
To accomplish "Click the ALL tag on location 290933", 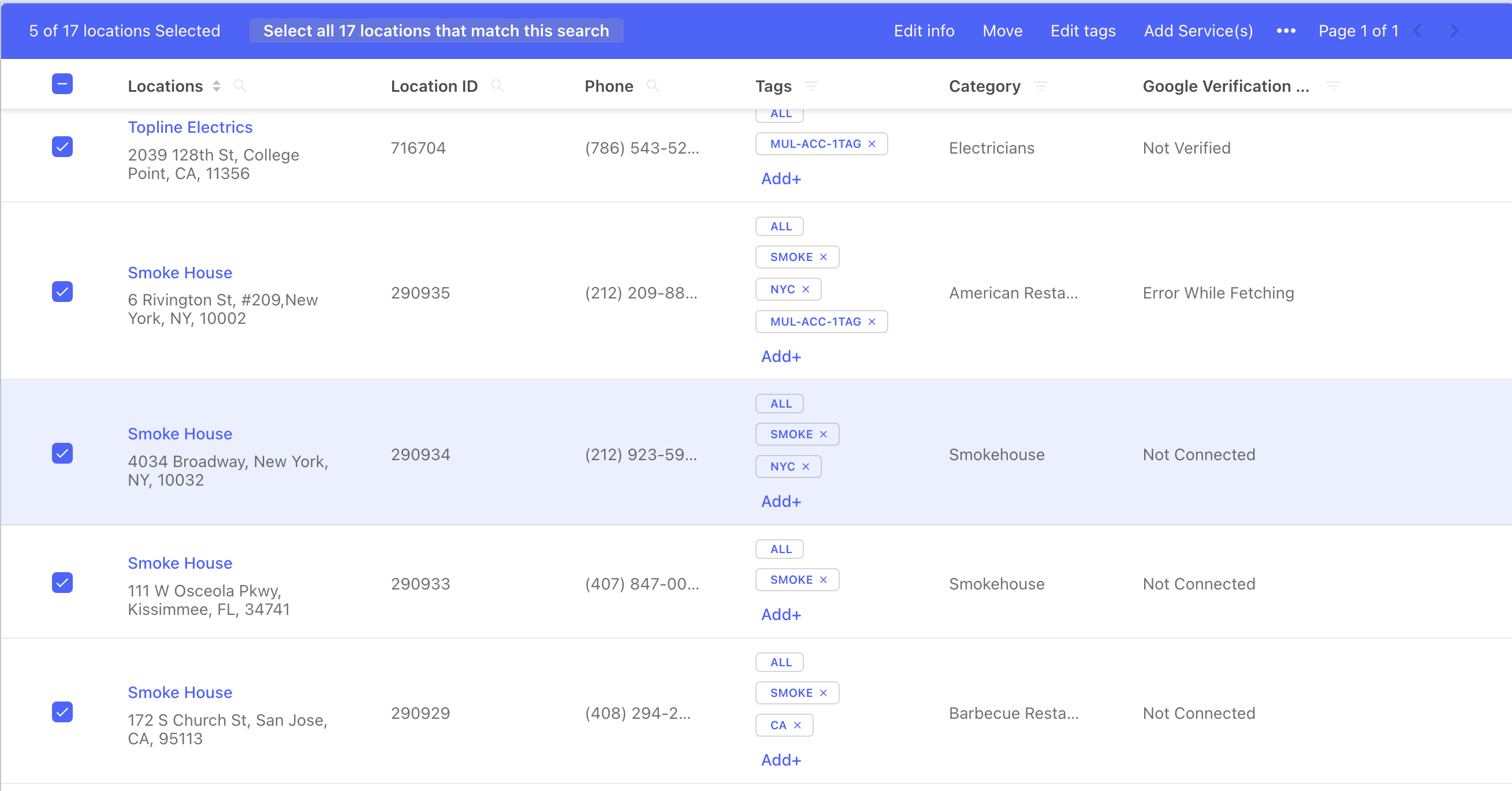I will [x=780, y=549].
